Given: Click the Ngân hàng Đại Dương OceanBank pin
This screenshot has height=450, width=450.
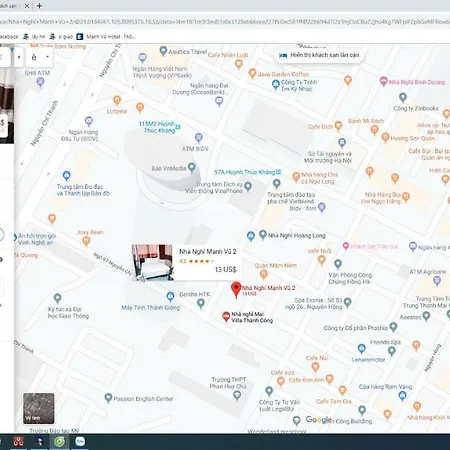Looking at the screenshot, I should (x=219, y=101).
